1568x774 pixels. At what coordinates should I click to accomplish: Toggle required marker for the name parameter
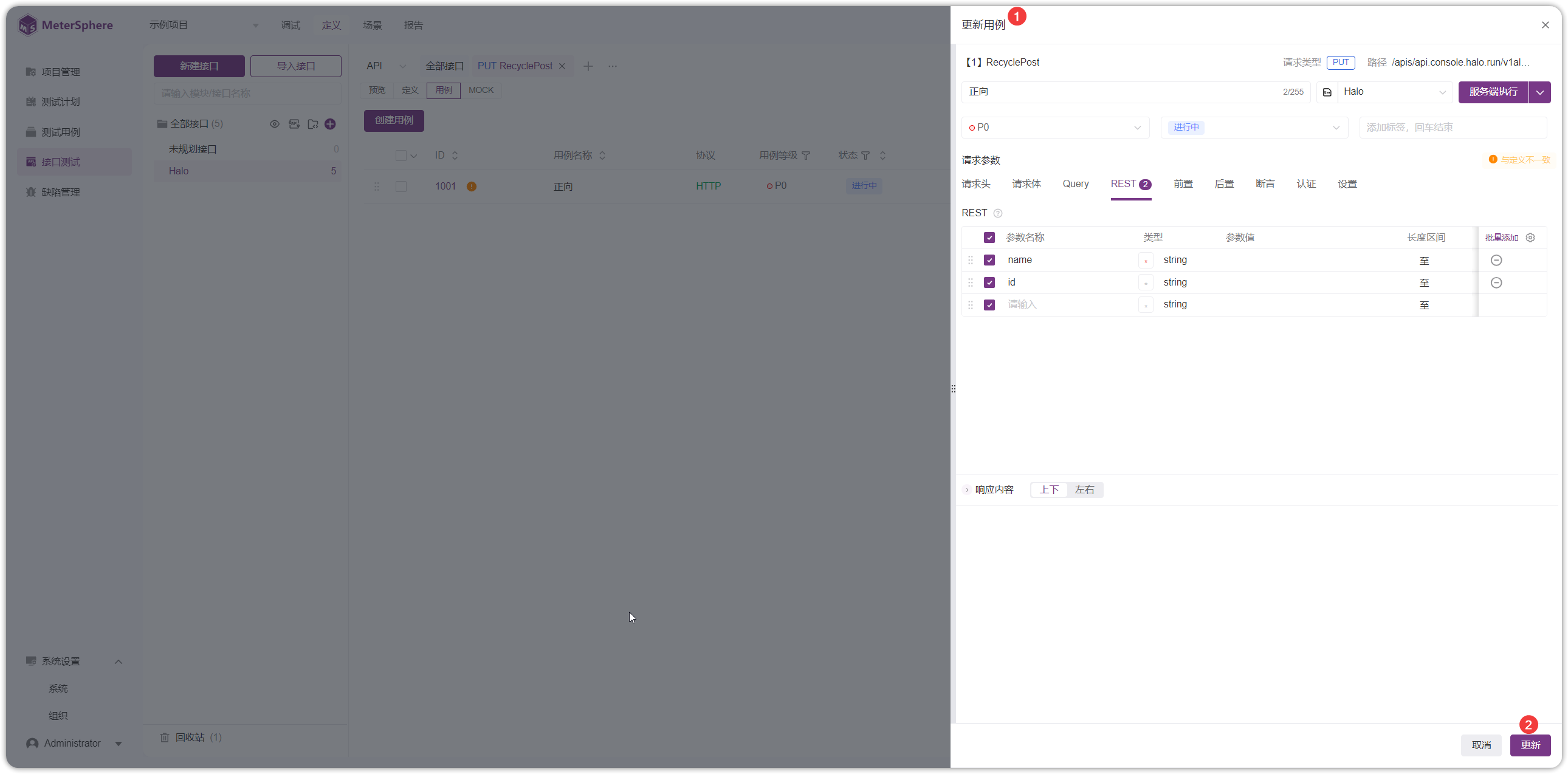(1145, 261)
